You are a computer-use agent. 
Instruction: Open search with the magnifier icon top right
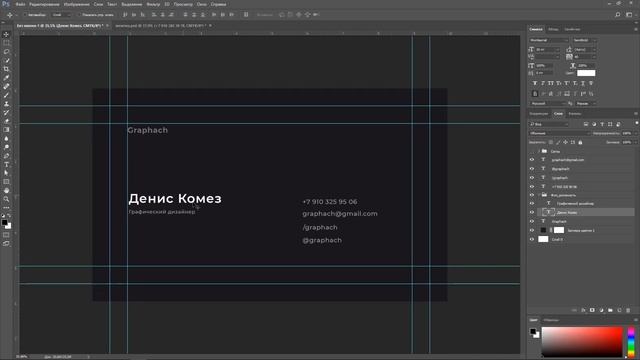click(x=618, y=15)
